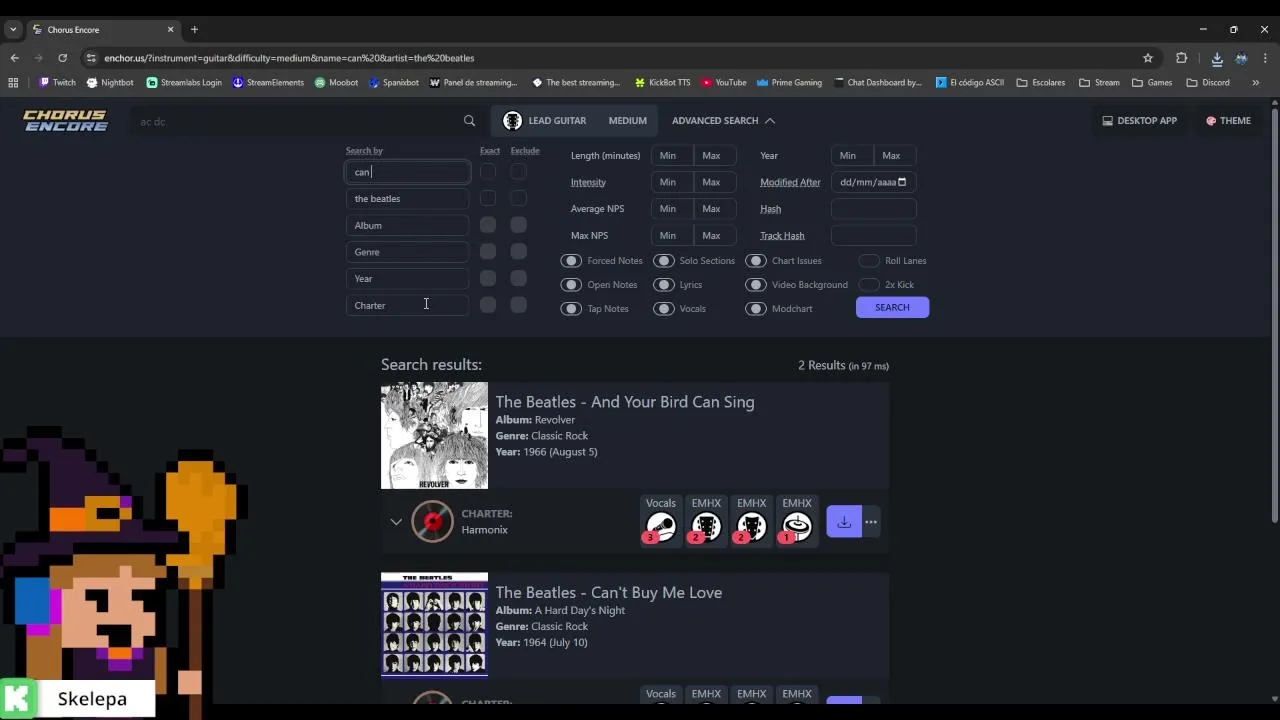
Task: Click Harmonix charter name
Action: pos(484,530)
